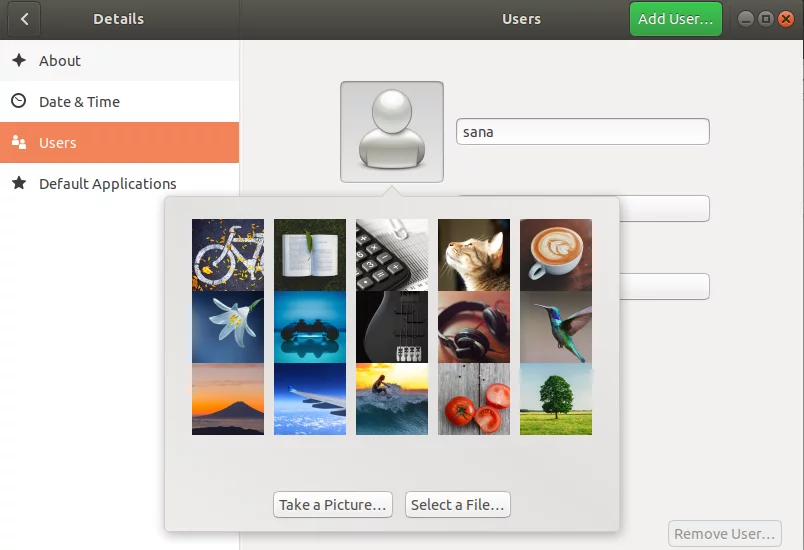Image resolution: width=804 pixels, height=550 pixels.
Task: Choose the open book avatar image
Action: [310, 255]
